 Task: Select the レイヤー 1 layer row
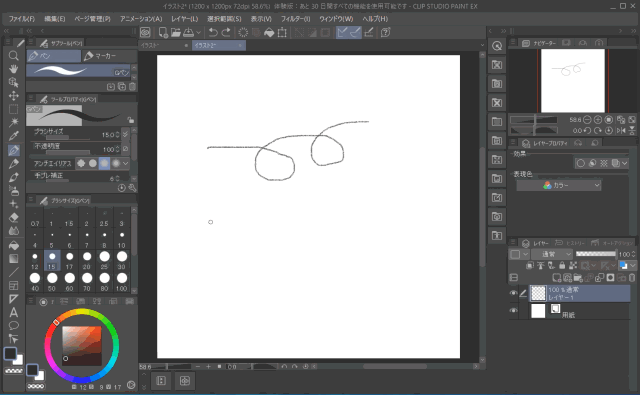coord(580,293)
